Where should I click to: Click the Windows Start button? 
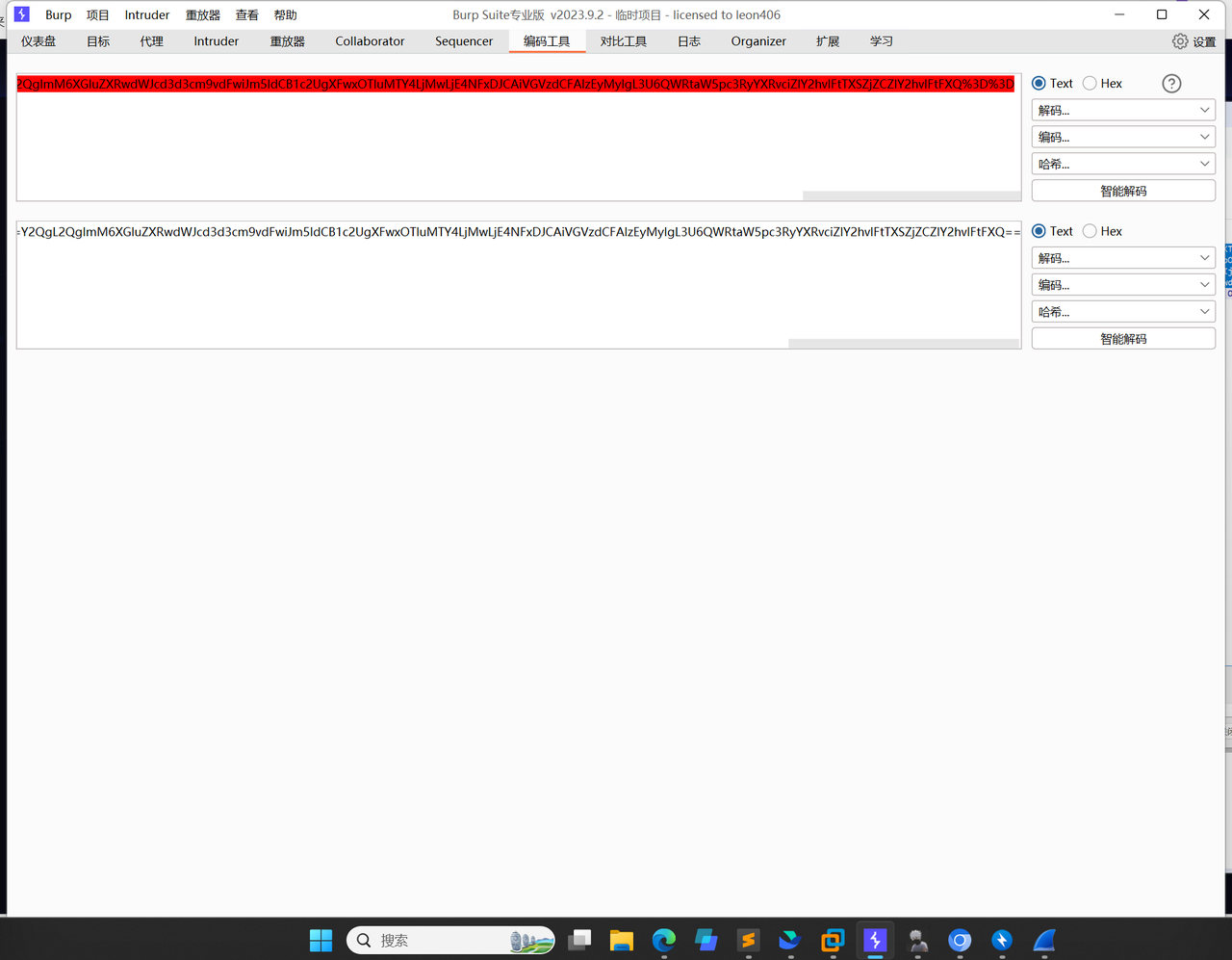(x=321, y=940)
